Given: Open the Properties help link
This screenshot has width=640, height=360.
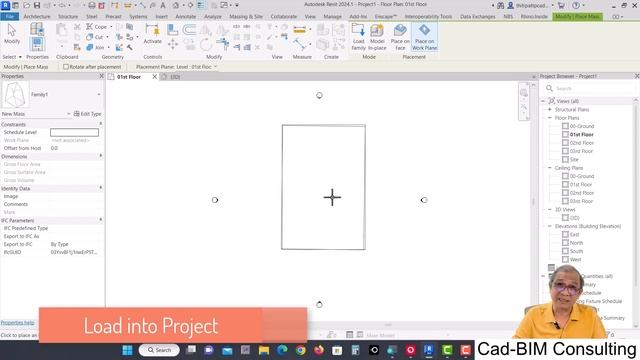Looking at the screenshot, I should click(17, 323).
